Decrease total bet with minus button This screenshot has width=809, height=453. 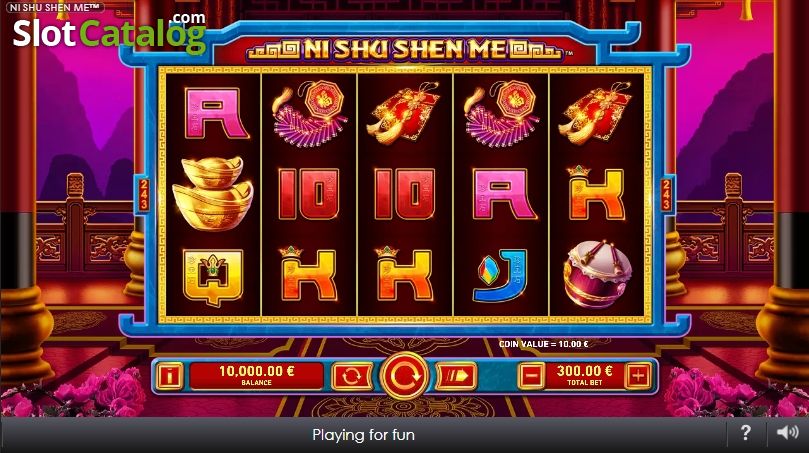click(x=531, y=376)
